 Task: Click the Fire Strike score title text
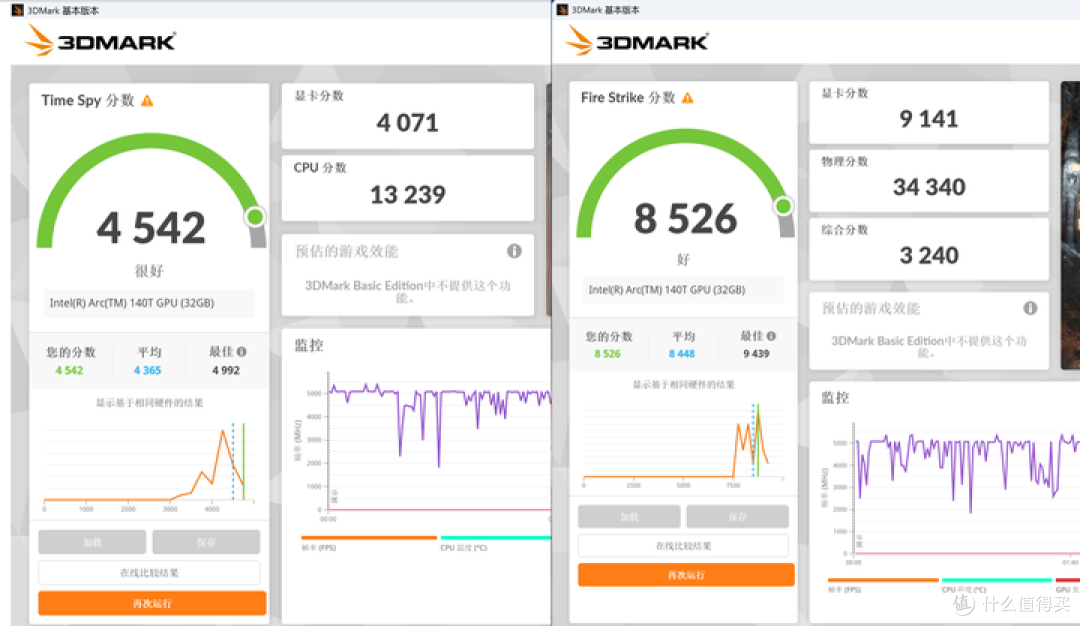click(x=627, y=98)
